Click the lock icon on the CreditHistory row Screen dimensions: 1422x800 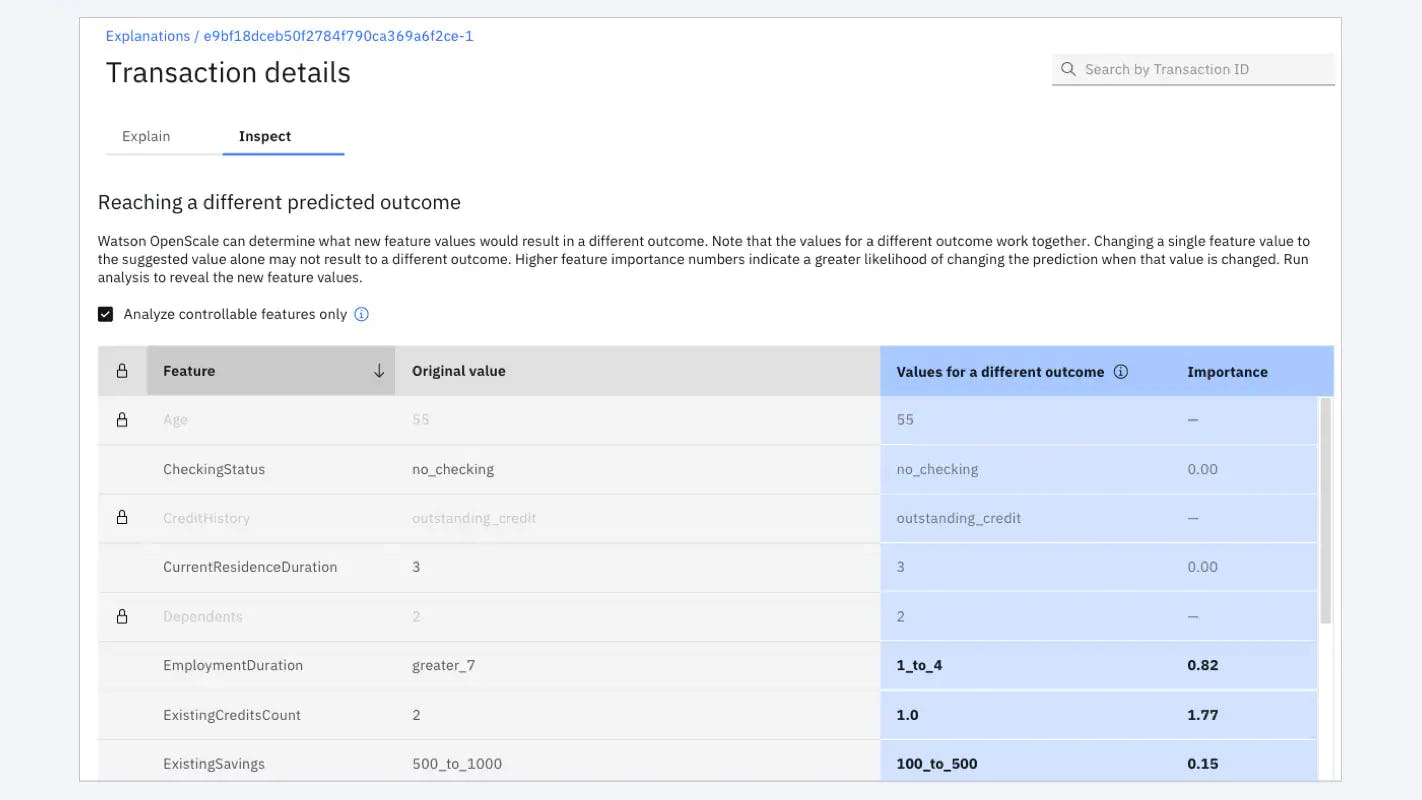click(x=122, y=517)
